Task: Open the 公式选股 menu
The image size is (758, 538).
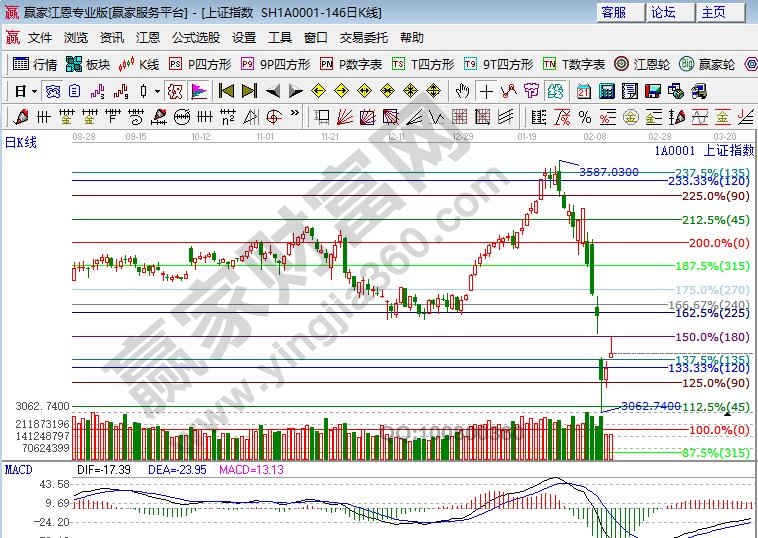Action: 196,38
